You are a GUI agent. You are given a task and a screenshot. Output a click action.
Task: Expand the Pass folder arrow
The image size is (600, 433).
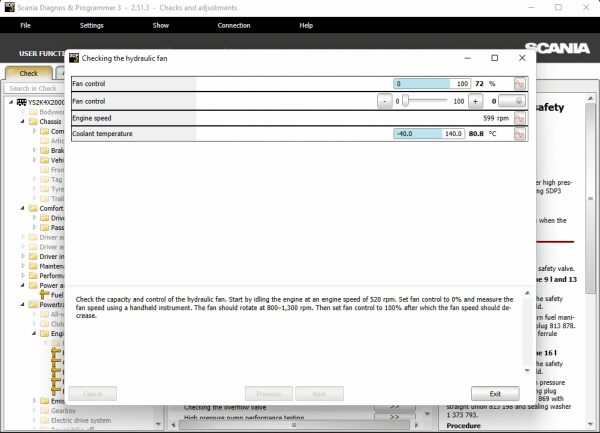point(34,228)
